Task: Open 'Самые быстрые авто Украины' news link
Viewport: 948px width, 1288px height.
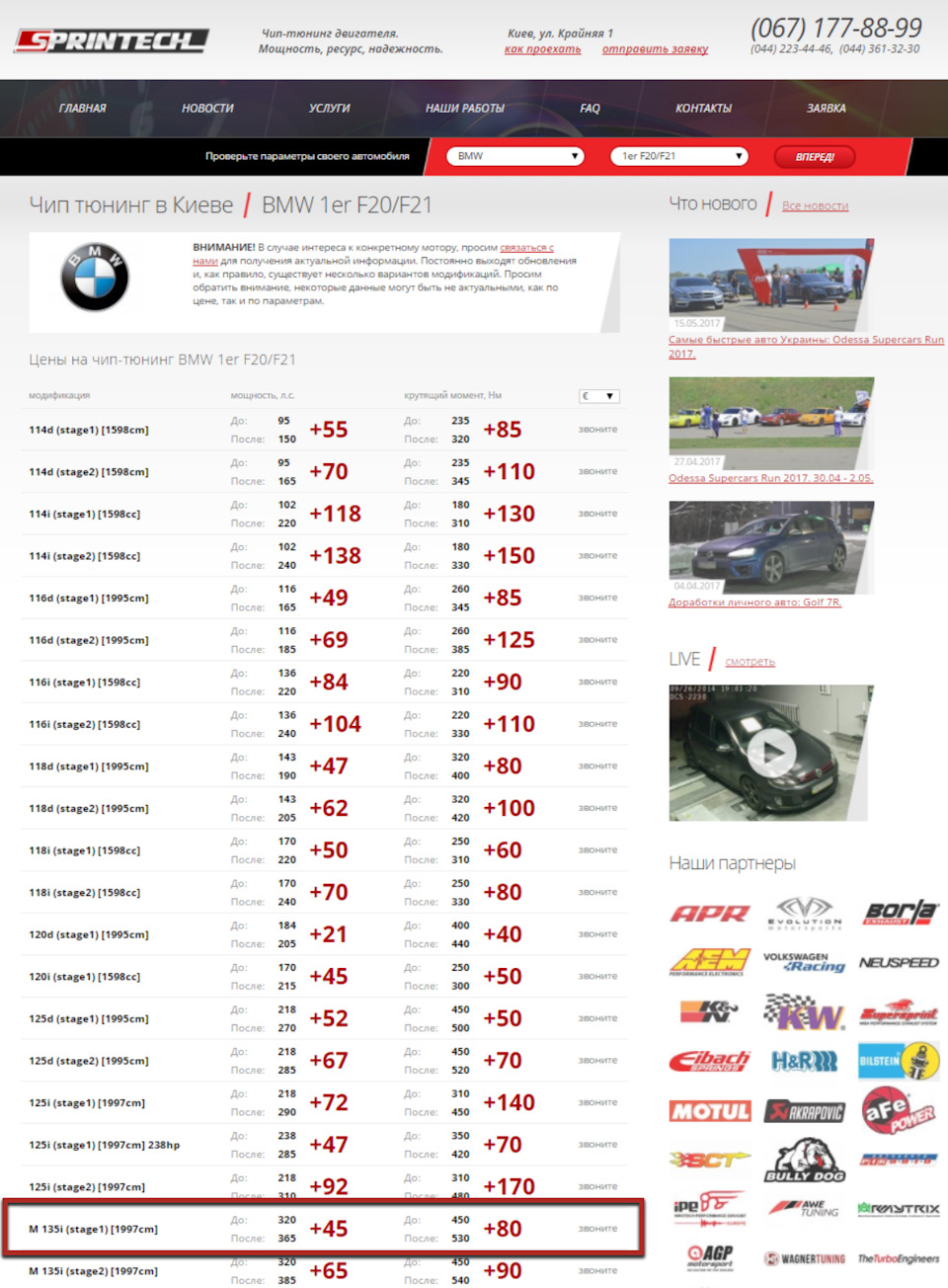Action: pyautogui.click(x=806, y=346)
